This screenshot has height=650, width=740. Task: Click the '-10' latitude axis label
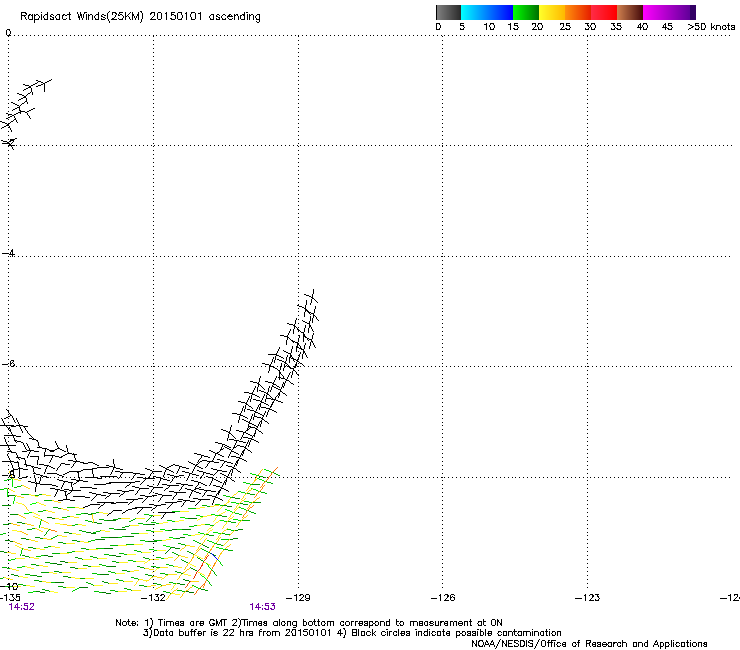tap(9, 586)
